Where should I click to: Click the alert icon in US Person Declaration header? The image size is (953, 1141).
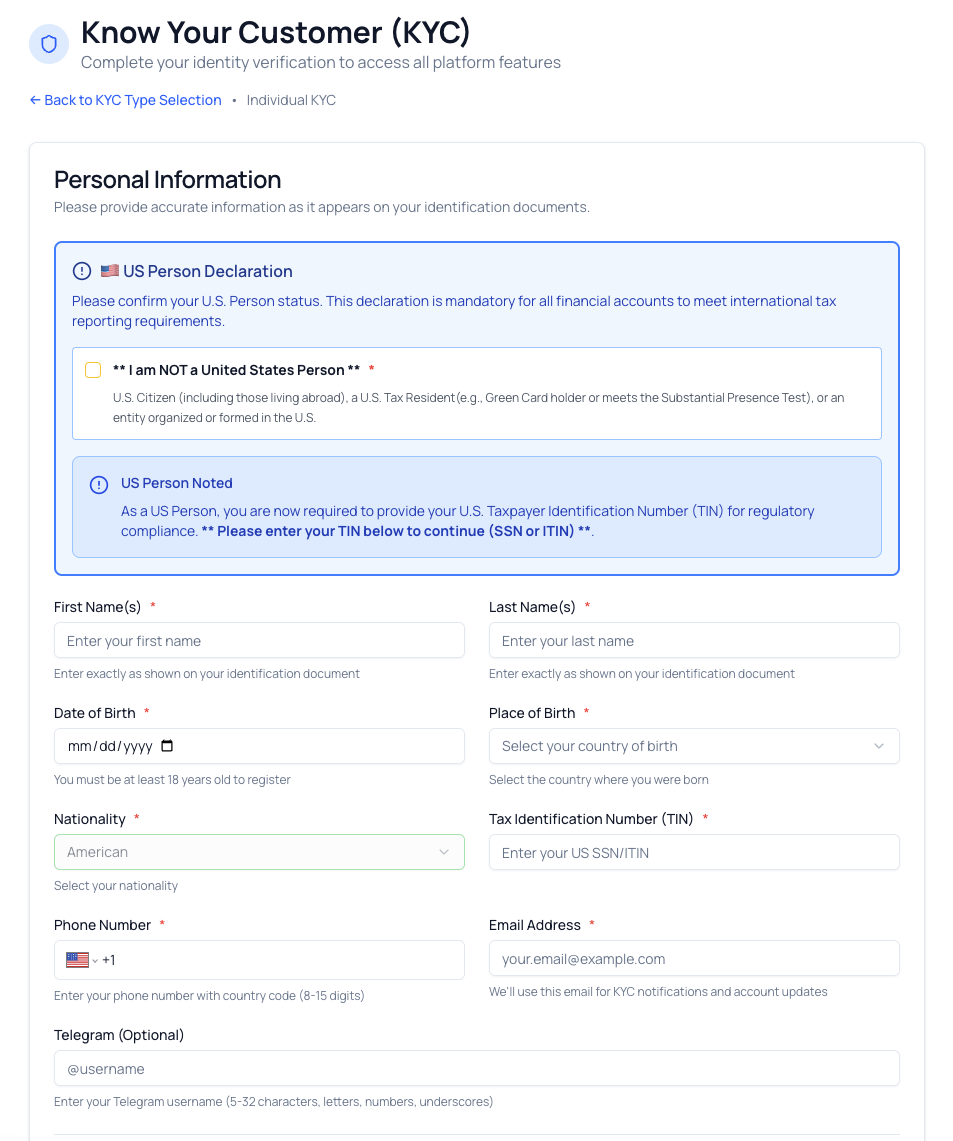point(80,270)
